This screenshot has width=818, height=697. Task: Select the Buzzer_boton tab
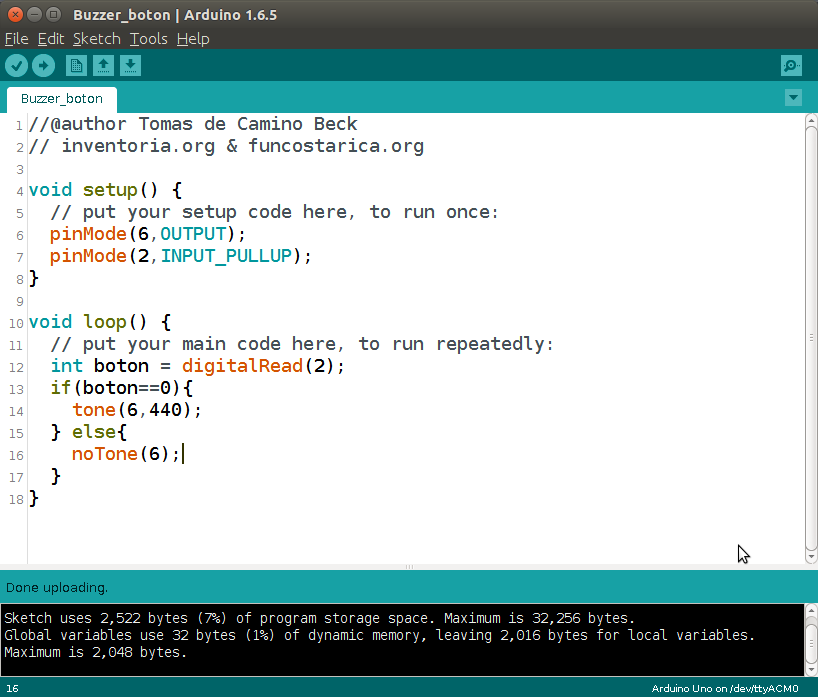[62, 99]
